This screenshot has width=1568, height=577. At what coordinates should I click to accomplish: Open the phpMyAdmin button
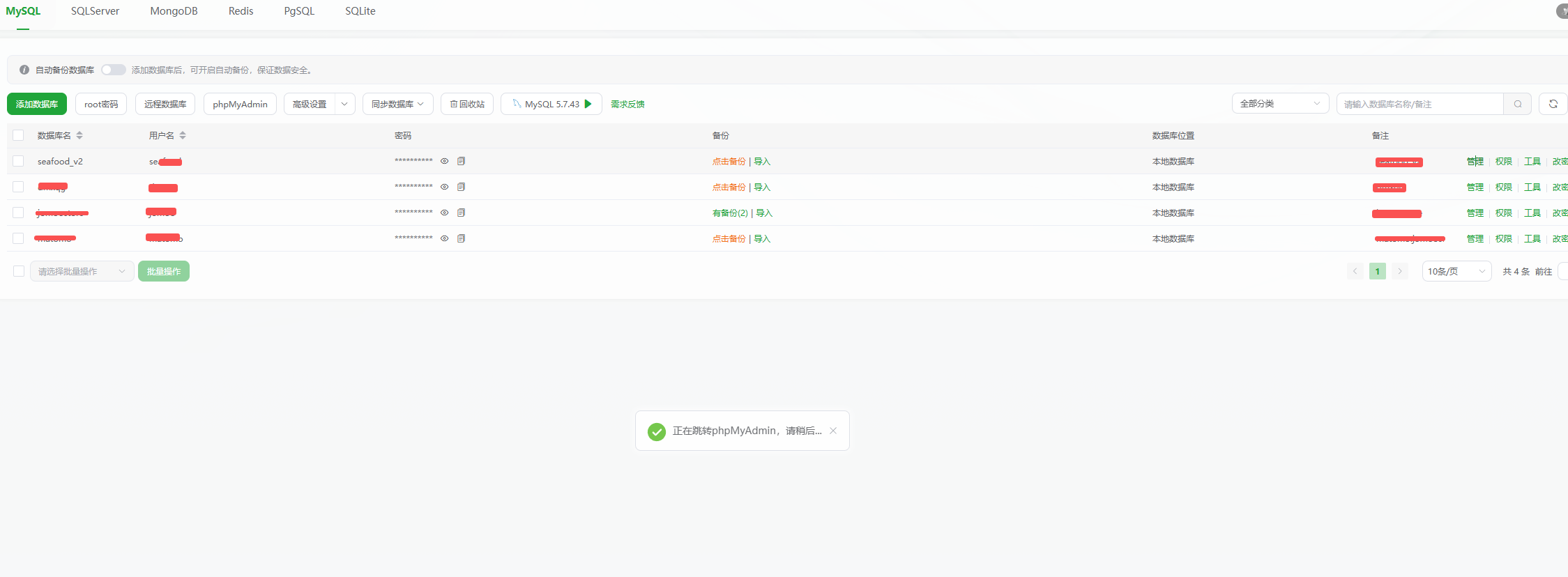click(x=240, y=104)
